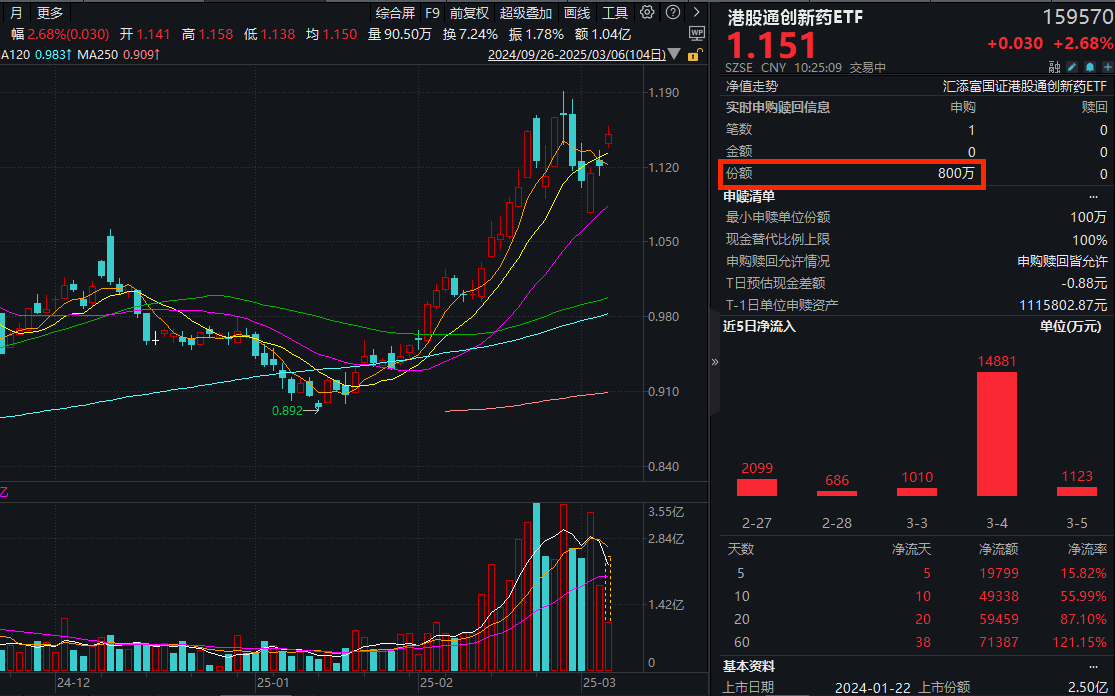Click the 融 margin trading icon
The width and height of the screenshot is (1115, 696).
tap(1055, 66)
